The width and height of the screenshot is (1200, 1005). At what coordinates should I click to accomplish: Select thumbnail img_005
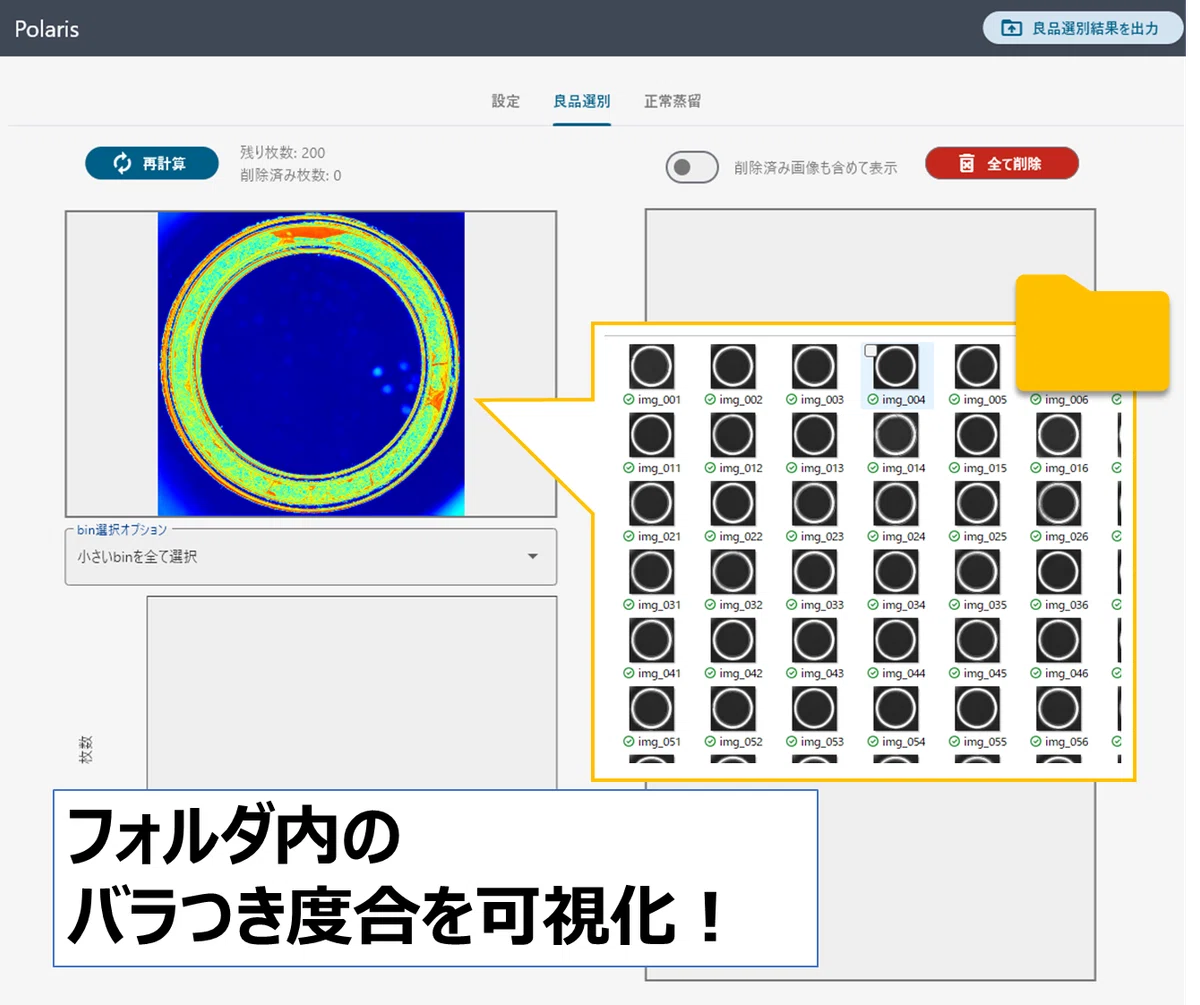tap(978, 367)
